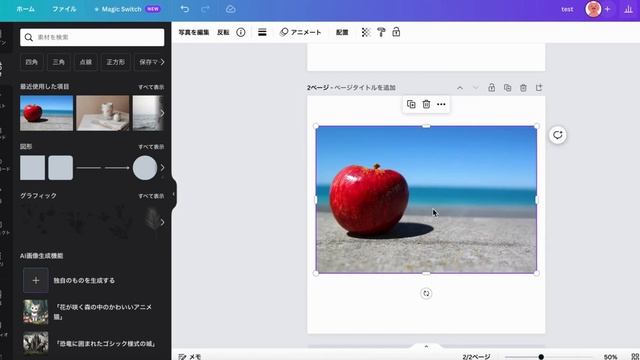Select the 点線 category chip

point(85,62)
